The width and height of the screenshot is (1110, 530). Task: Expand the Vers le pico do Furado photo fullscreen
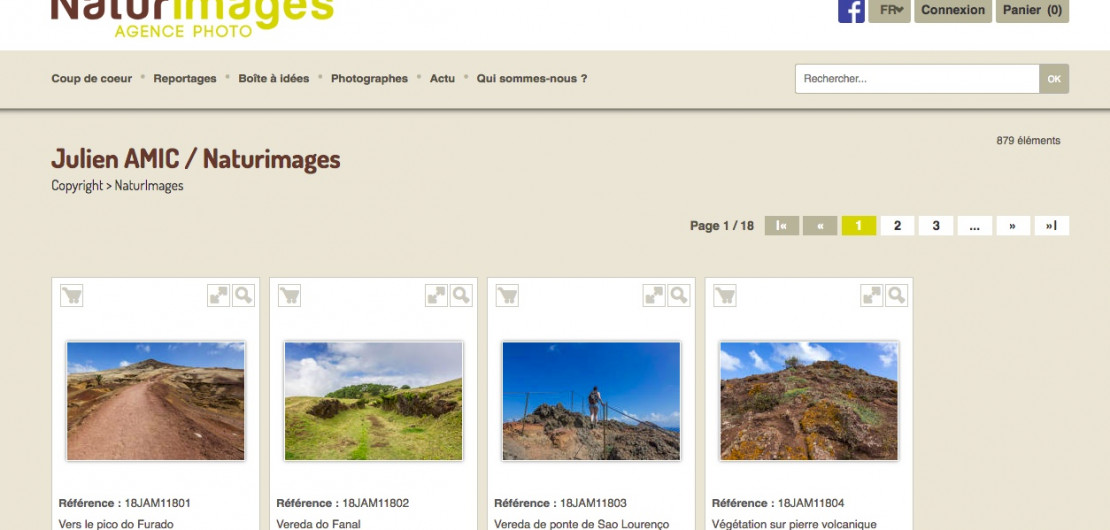[218, 295]
